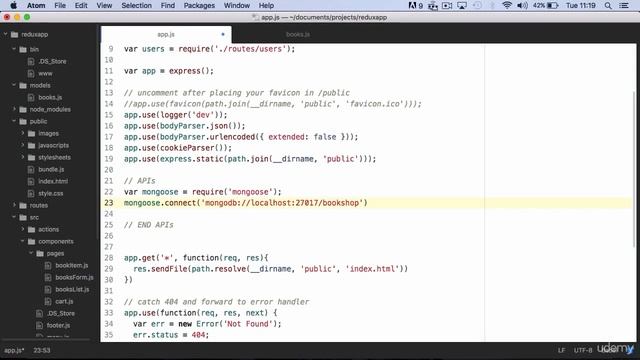Collapse the pages folder arrow
This screenshot has width=640, height=360.
pyautogui.click(x=31, y=253)
